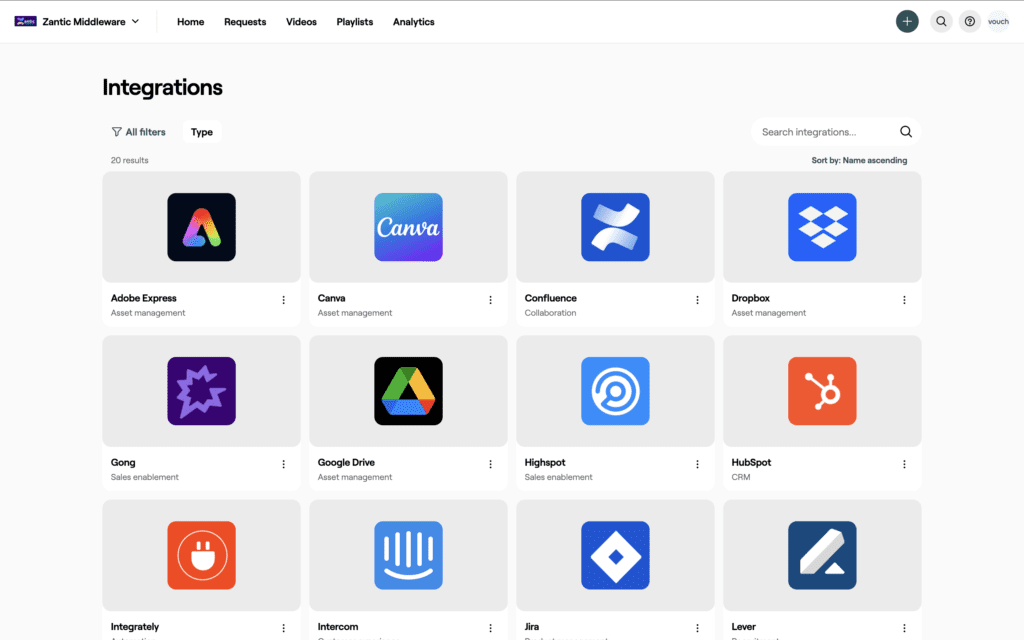This screenshot has height=640, width=1024.
Task: Open the vouch account avatar
Action: point(999,22)
